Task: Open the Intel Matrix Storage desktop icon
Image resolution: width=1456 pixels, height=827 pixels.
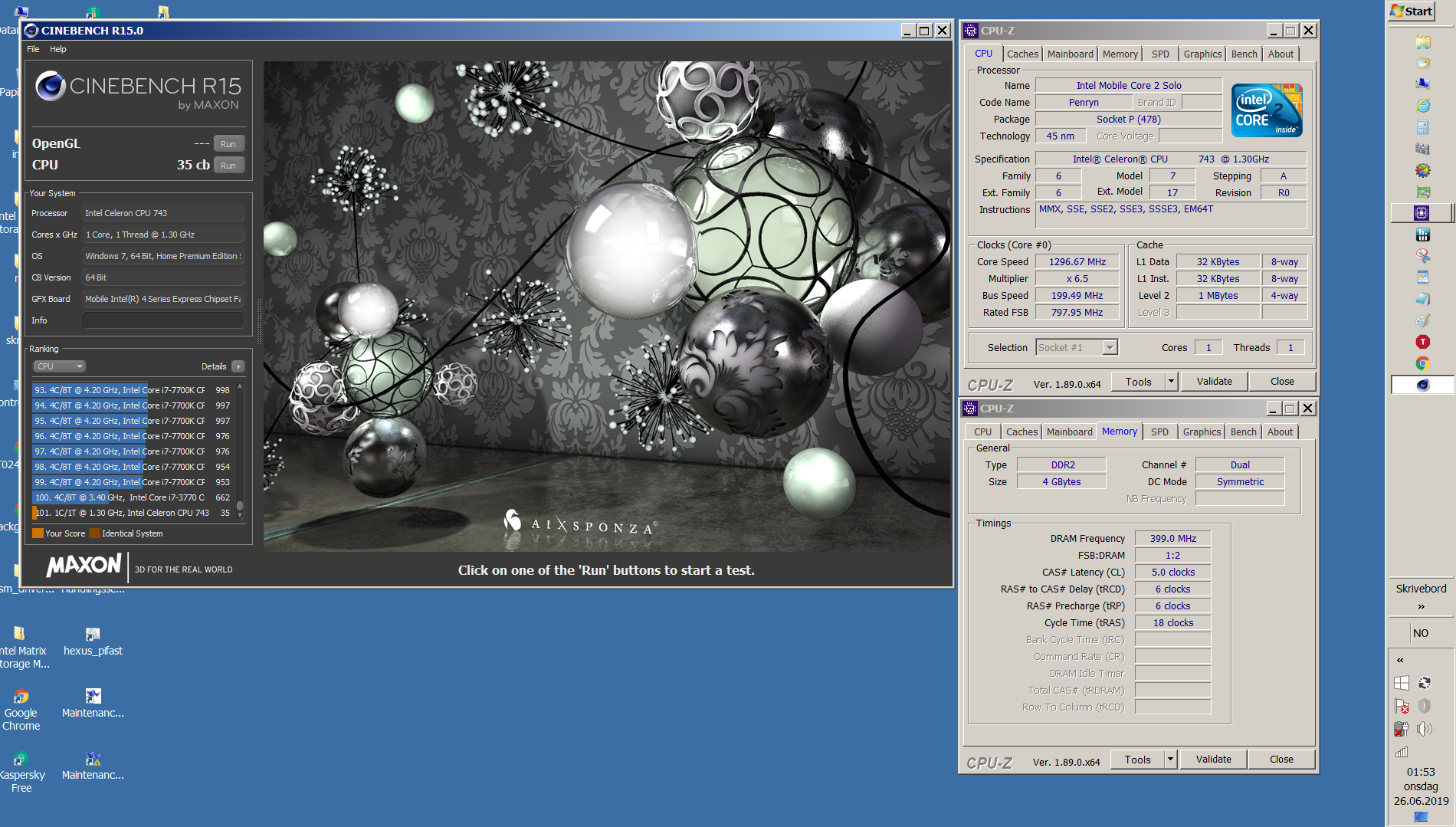Action: tap(23, 648)
